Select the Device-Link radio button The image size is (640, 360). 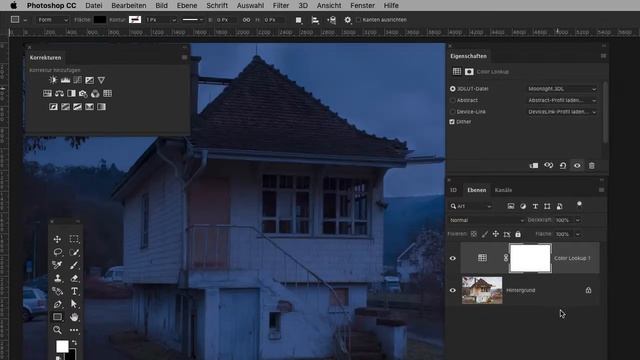click(x=453, y=111)
